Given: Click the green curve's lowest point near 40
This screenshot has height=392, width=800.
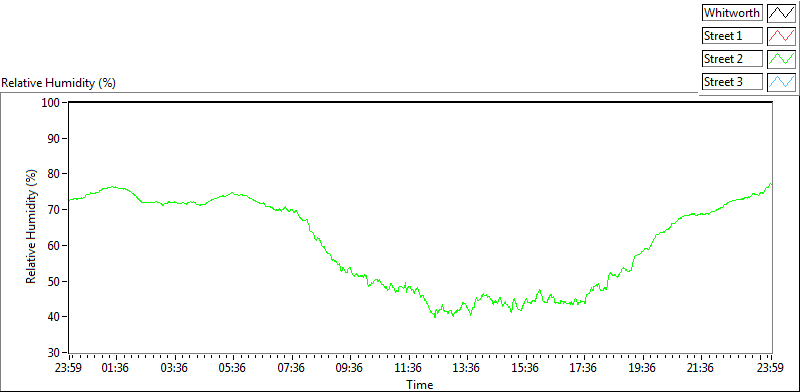Looking at the screenshot, I should pos(435,316).
